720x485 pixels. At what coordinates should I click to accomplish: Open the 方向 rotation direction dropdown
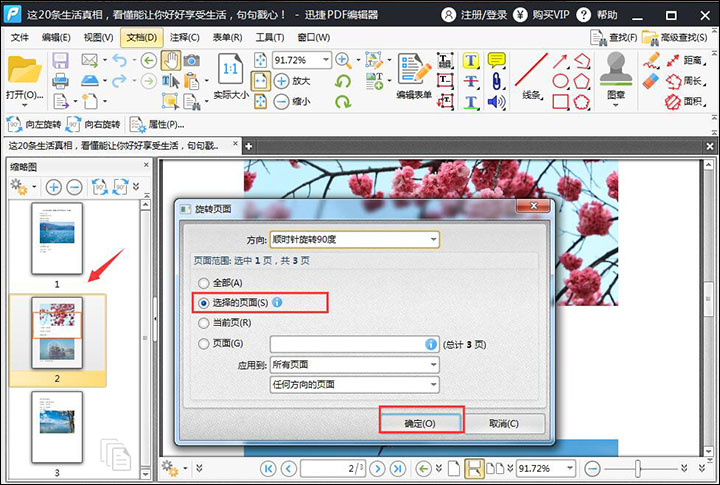pyautogui.click(x=354, y=240)
